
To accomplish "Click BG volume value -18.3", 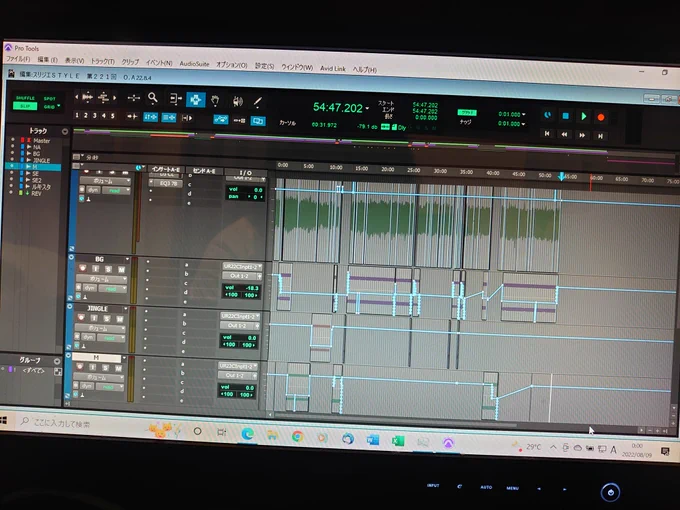I will tap(251, 288).
